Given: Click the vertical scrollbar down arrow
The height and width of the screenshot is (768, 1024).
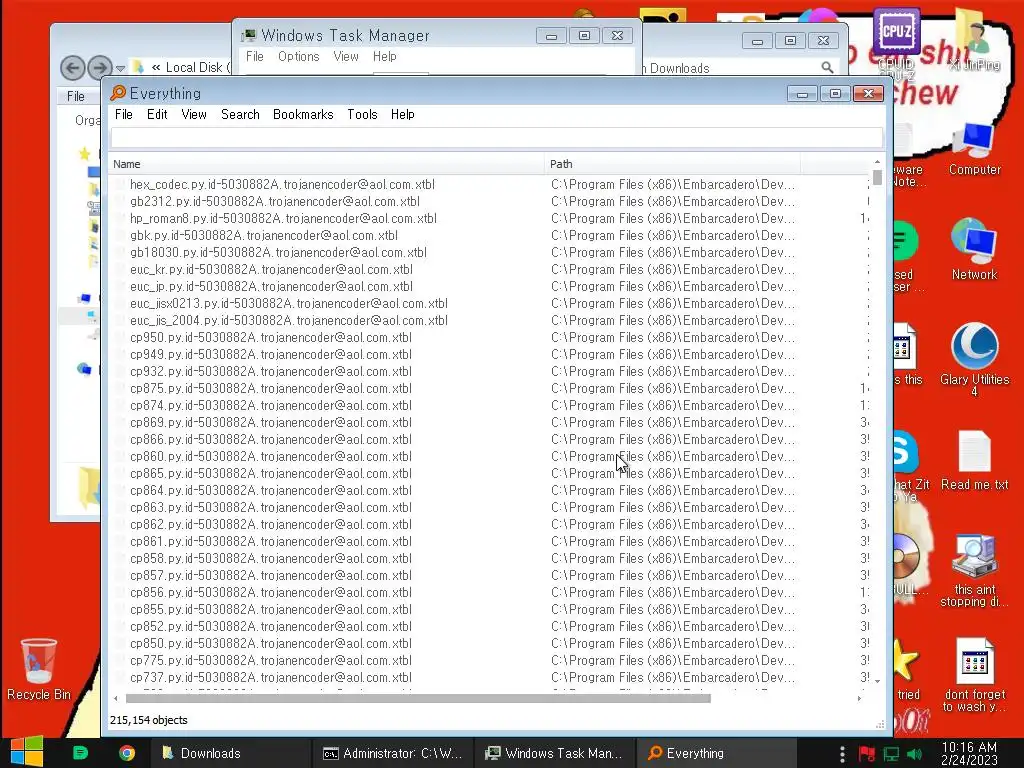Looking at the screenshot, I should (877, 681).
